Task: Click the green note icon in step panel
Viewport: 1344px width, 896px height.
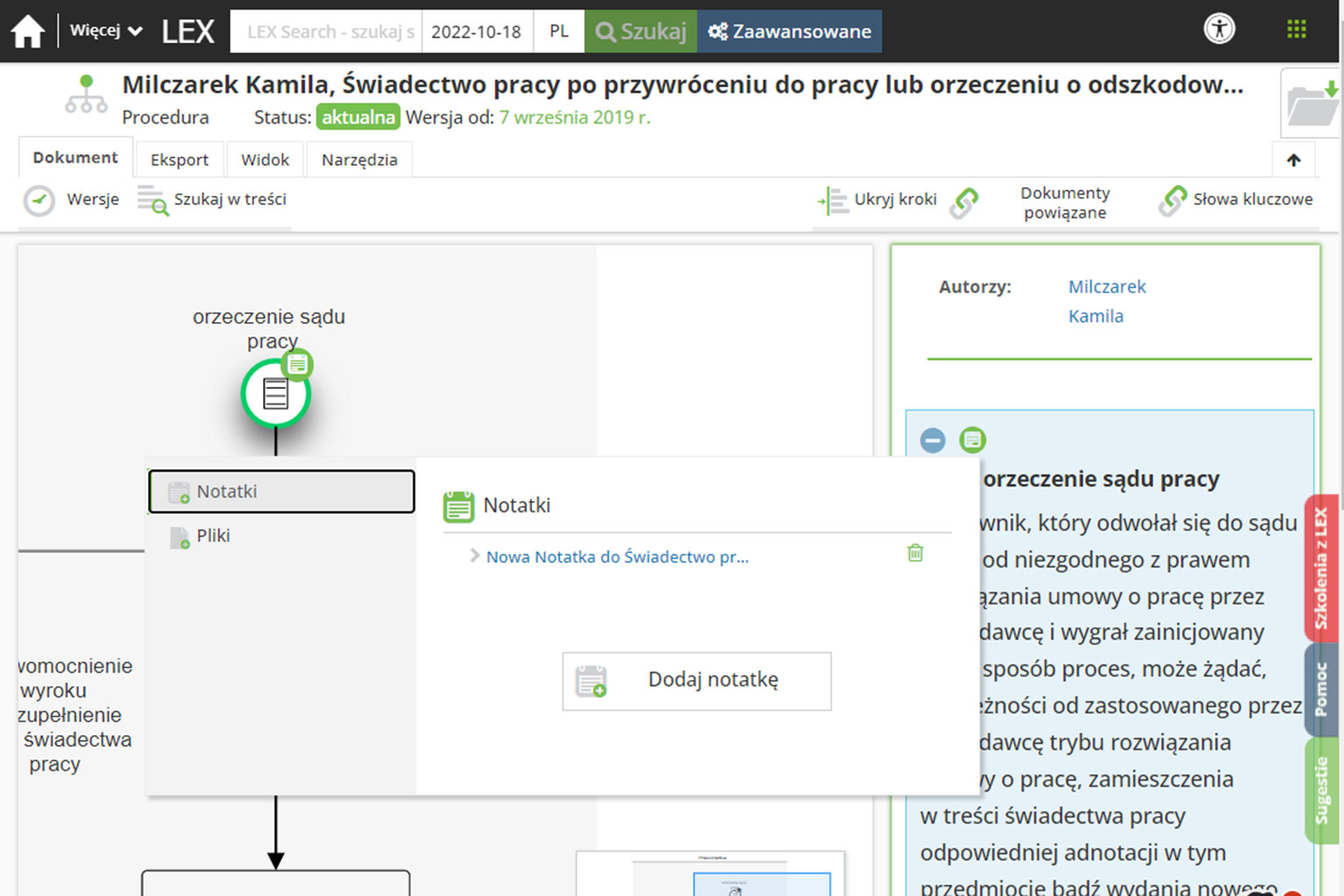Action: coord(972,439)
